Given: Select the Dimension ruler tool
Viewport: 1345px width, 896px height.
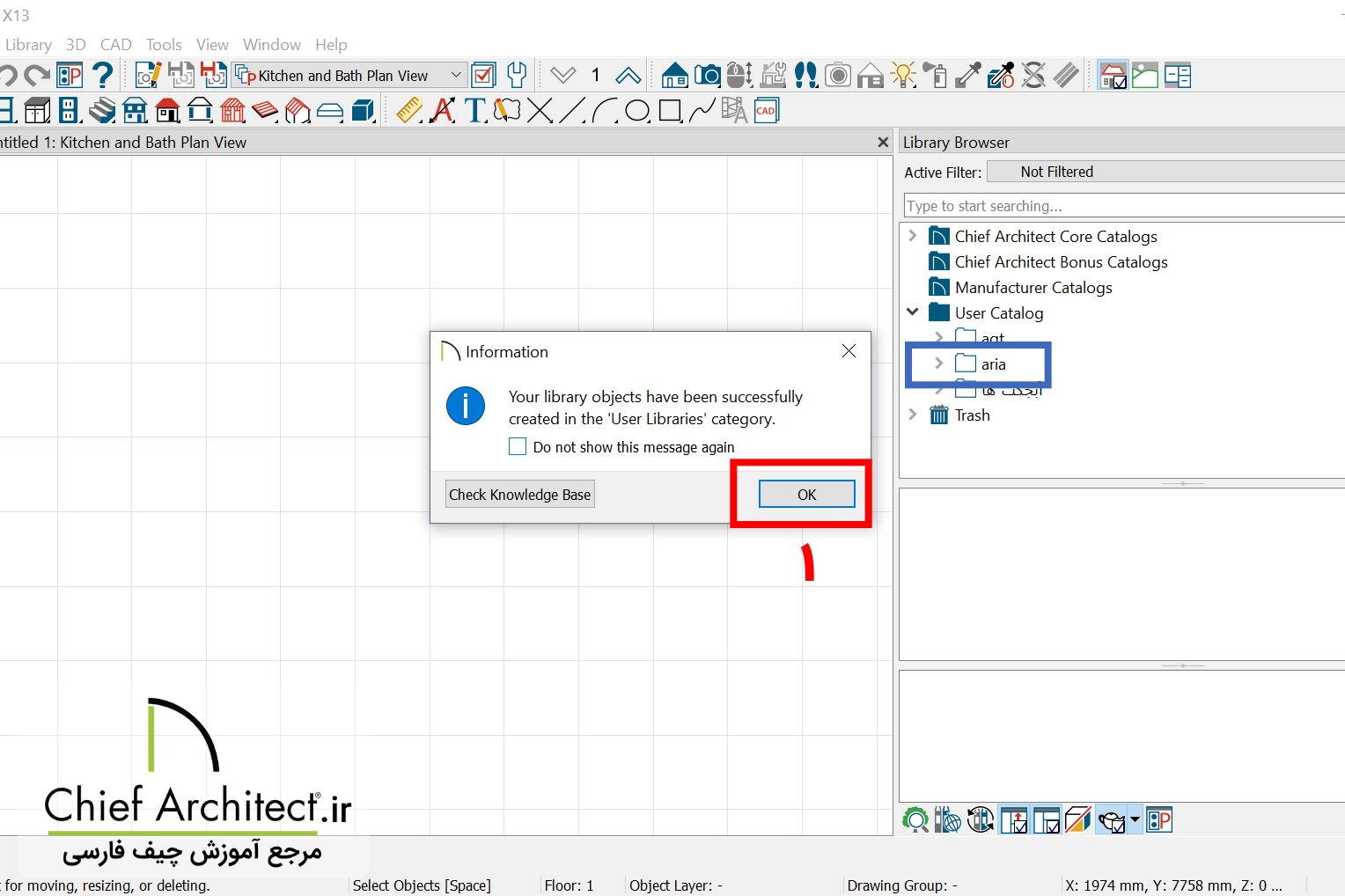Looking at the screenshot, I should pyautogui.click(x=408, y=111).
